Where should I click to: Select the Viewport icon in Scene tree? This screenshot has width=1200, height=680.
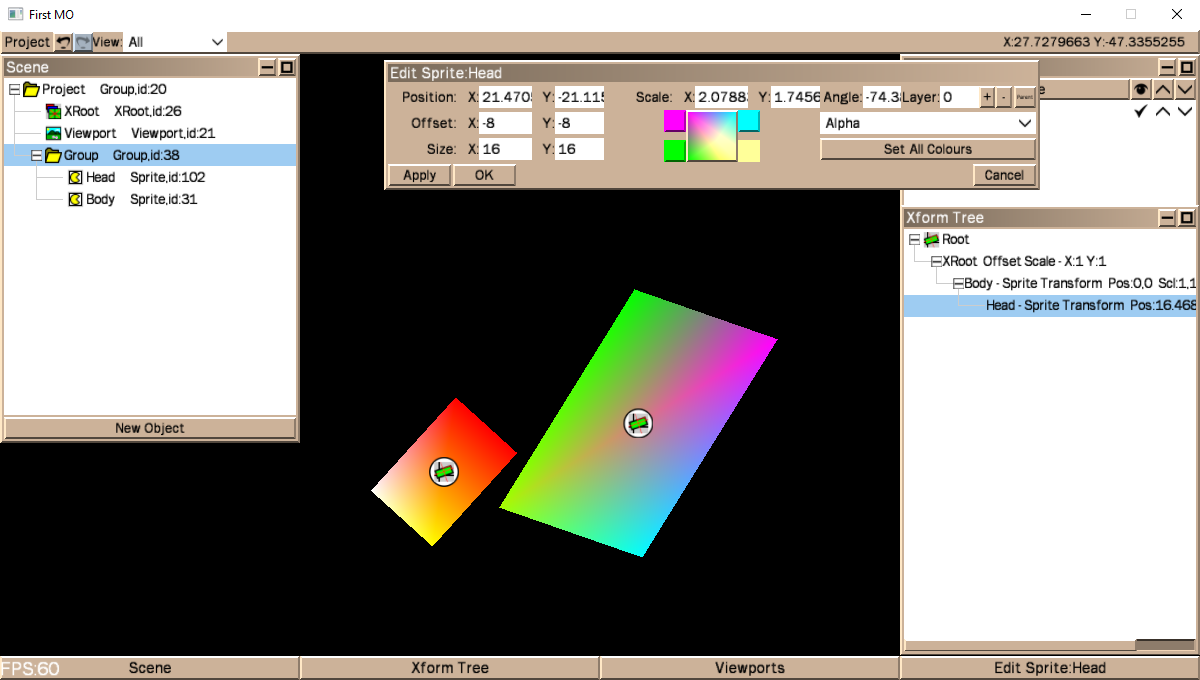click(x=54, y=133)
